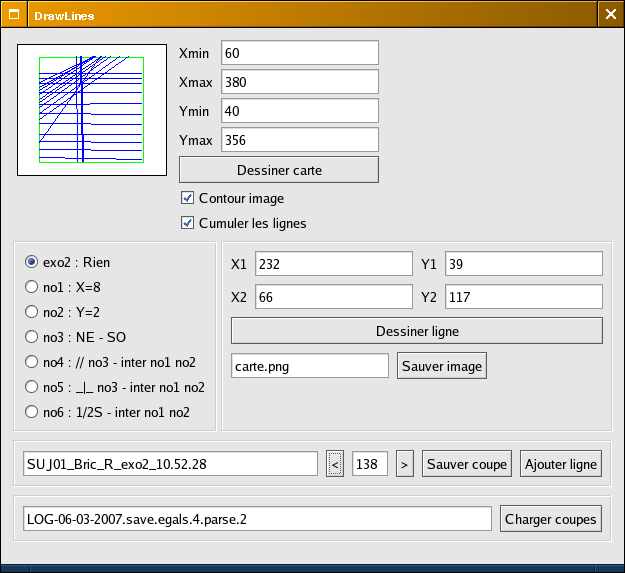Pick the no6 : 1/2S radio option

(x=32, y=412)
